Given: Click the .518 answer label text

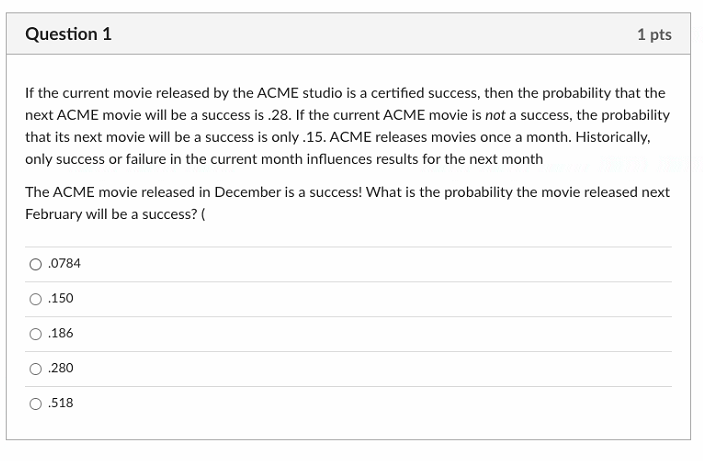Looking at the screenshot, I should [61, 404].
